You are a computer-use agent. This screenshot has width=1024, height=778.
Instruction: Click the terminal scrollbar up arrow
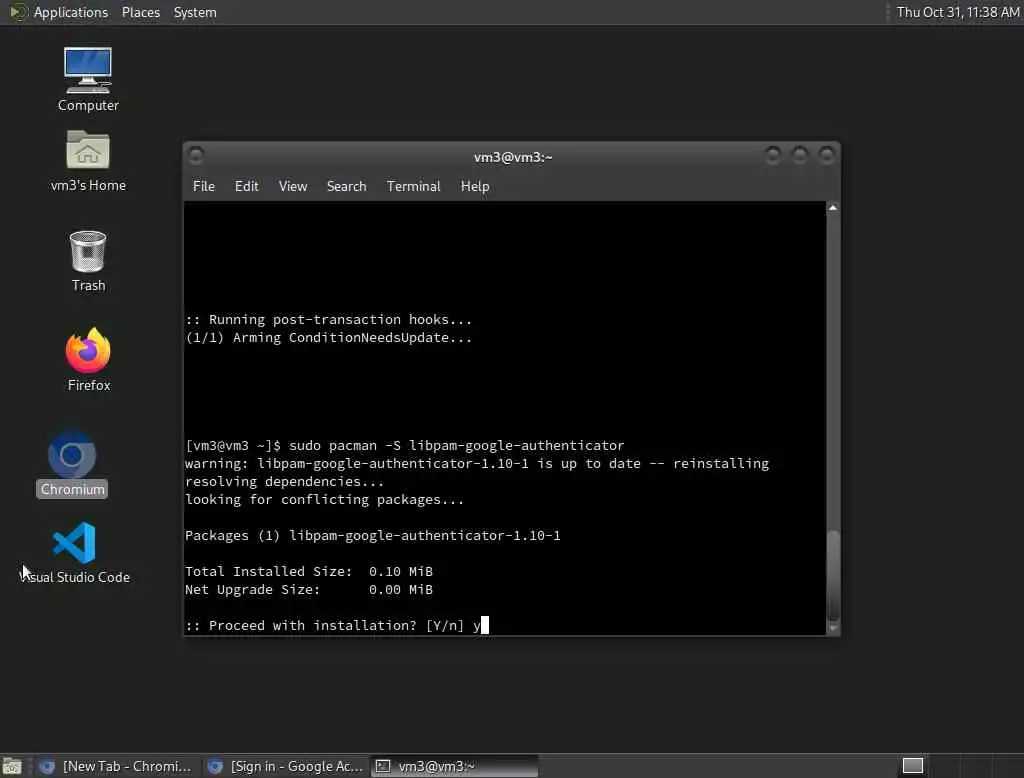point(833,208)
